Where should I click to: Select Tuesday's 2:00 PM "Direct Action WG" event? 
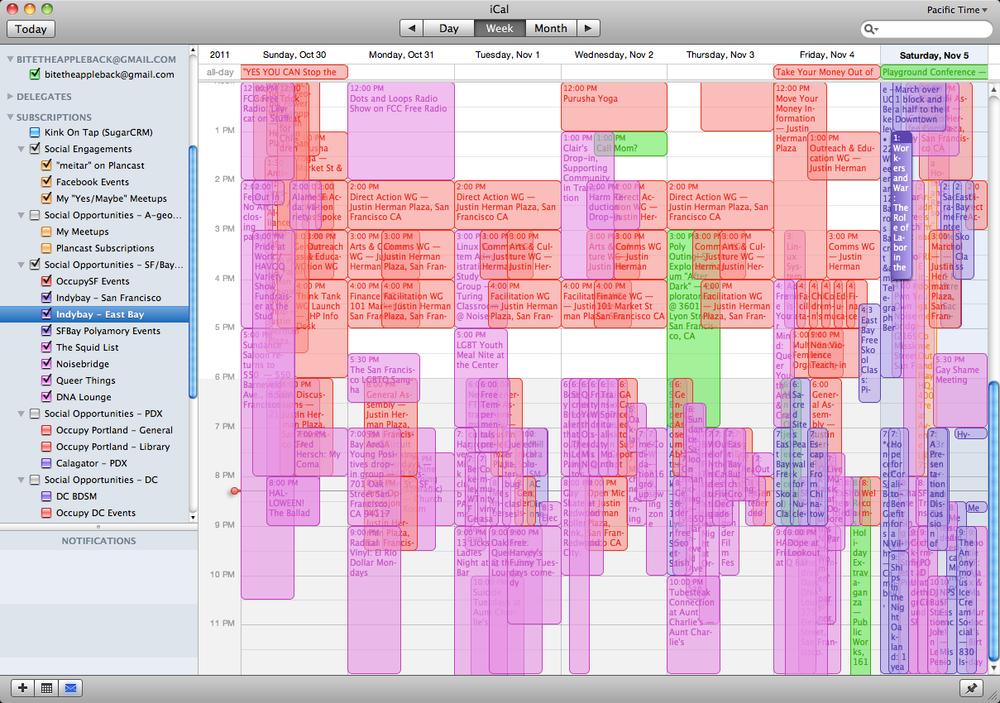pyautogui.click(x=507, y=205)
